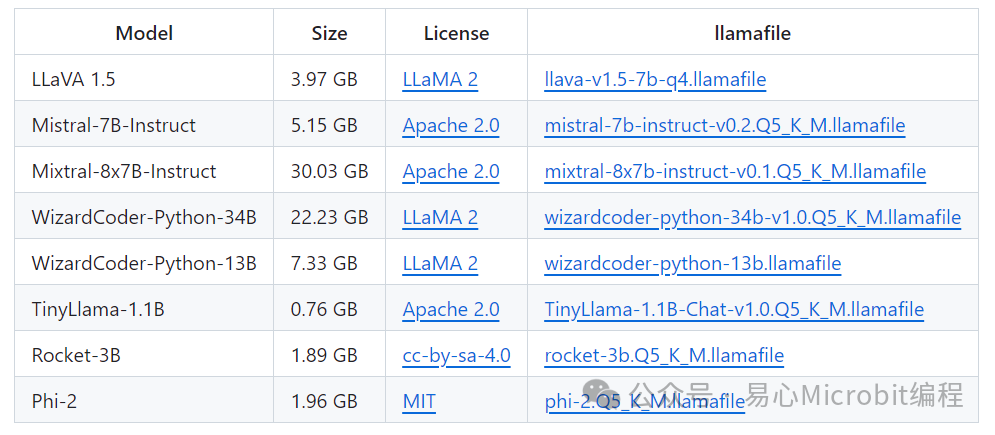Select the TinyLlama-1.1B model cell
Viewport: 995px width, 435px height.
(145, 308)
